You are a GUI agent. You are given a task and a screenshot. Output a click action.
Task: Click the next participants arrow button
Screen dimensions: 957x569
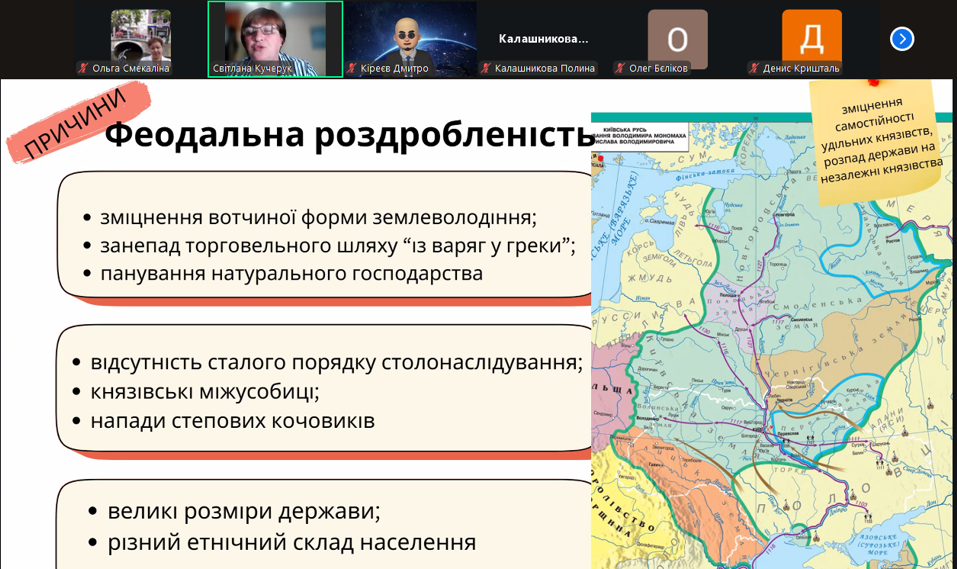pos(901,39)
